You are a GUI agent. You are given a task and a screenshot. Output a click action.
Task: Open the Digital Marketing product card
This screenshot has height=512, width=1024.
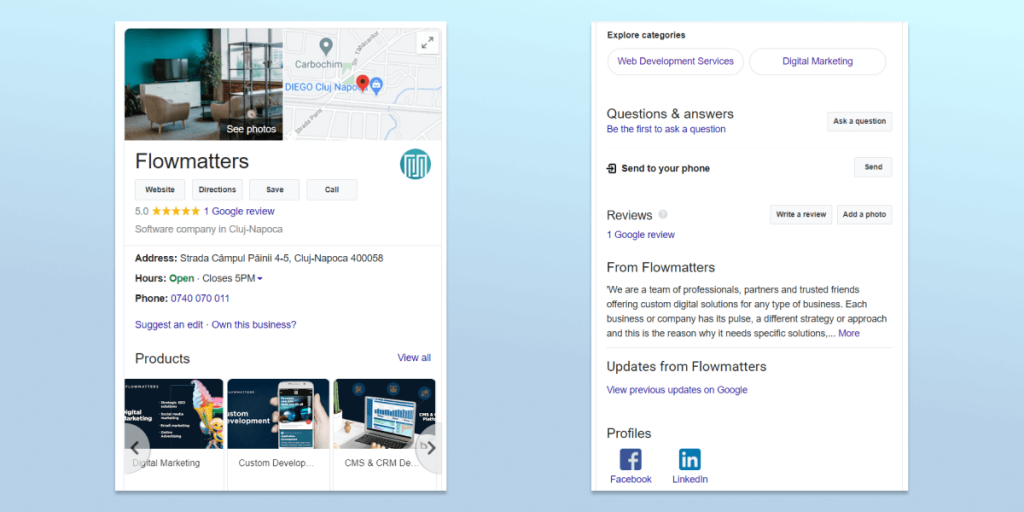[x=174, y=434]
